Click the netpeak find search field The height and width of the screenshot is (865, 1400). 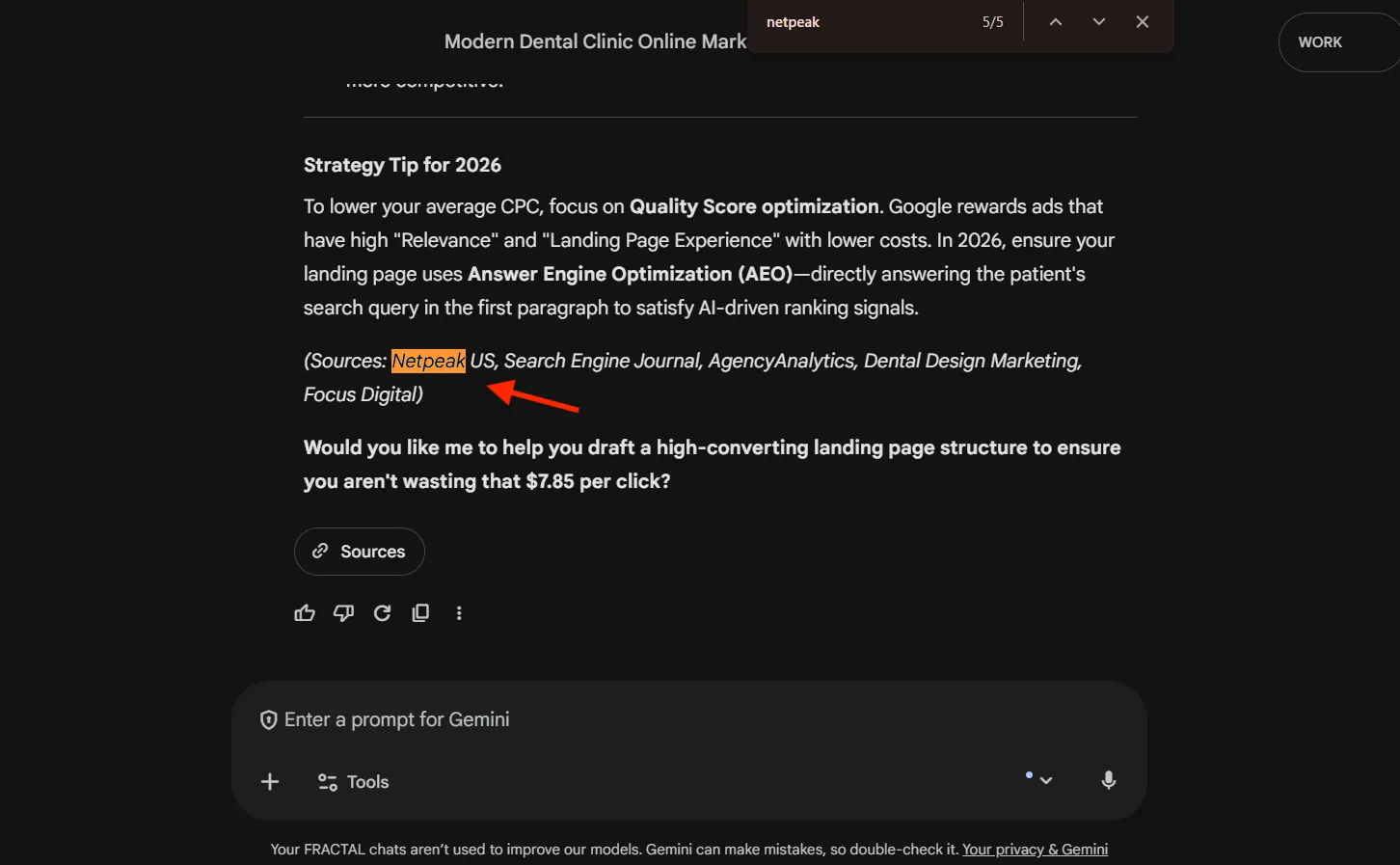[x=863, y=22]
